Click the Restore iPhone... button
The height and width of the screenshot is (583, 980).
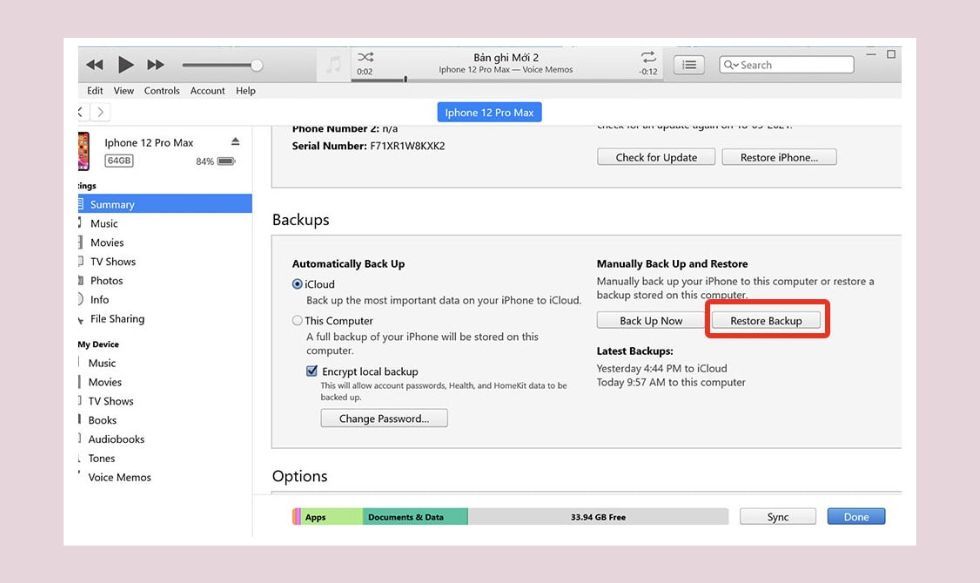(x=779, y=157)
